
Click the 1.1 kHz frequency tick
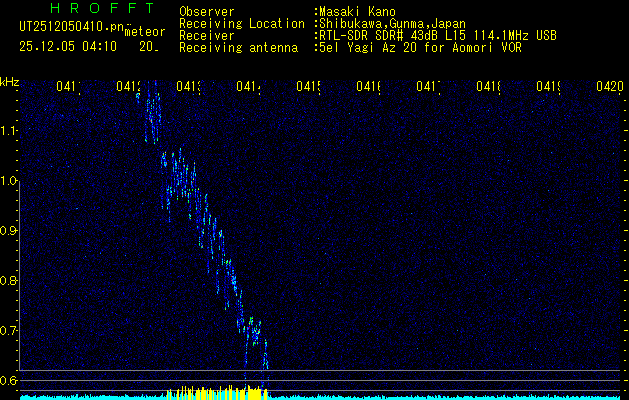(9, 131)
